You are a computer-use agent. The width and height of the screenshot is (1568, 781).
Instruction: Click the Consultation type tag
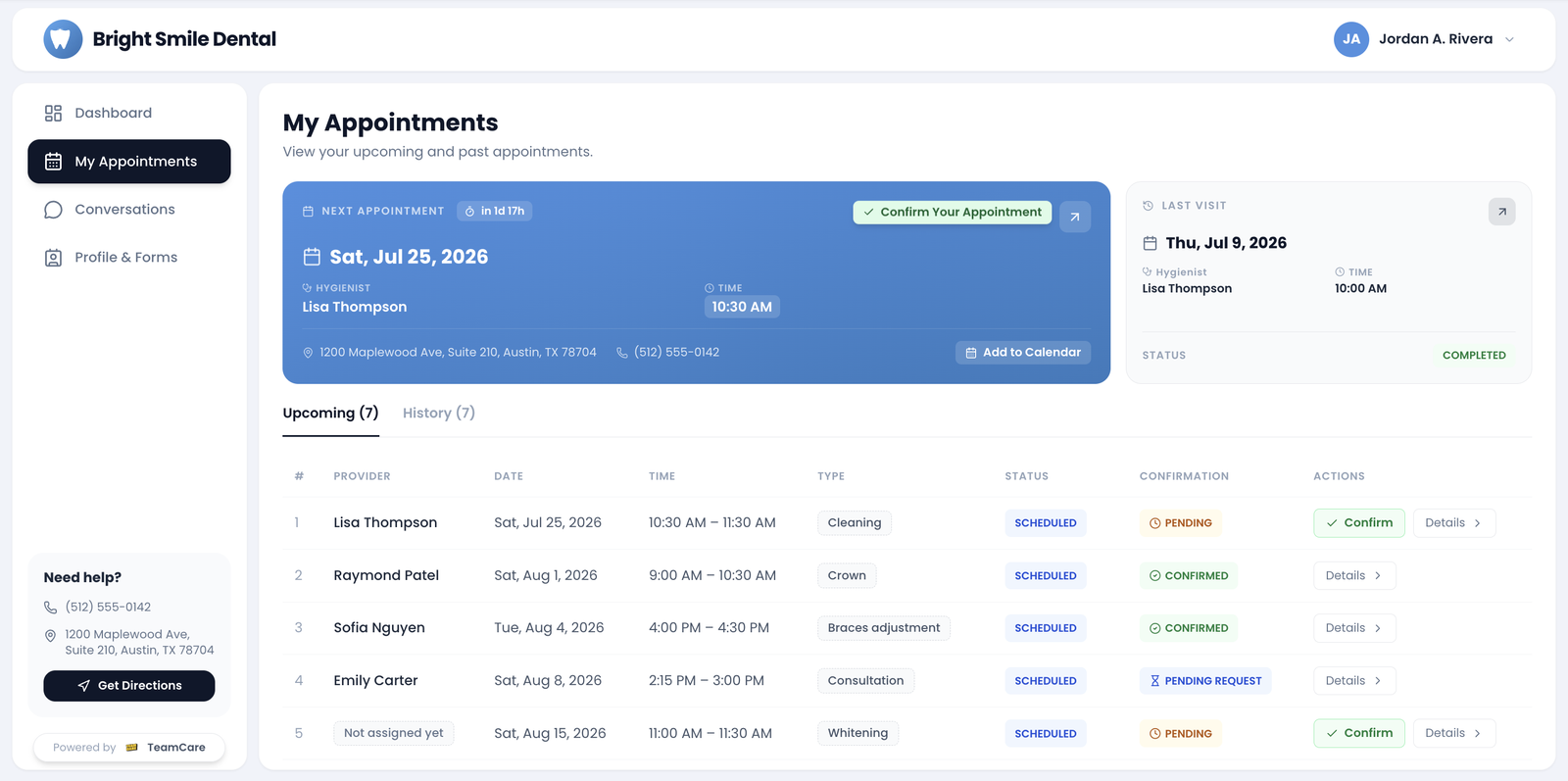click(865, 681)
